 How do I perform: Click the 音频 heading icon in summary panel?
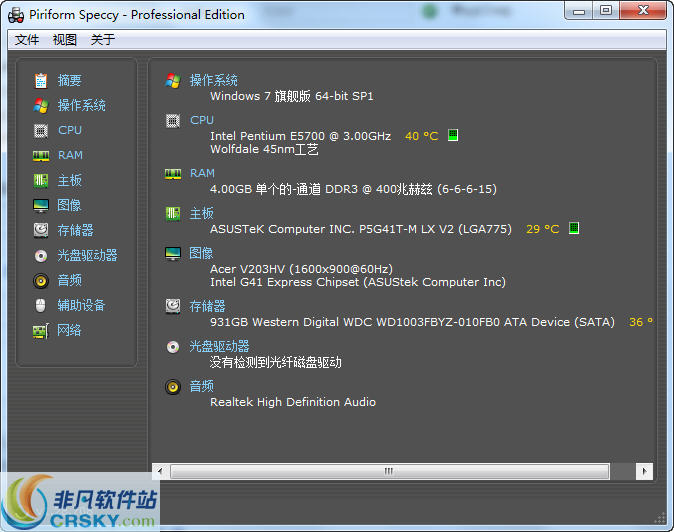[x=173, y=387]
